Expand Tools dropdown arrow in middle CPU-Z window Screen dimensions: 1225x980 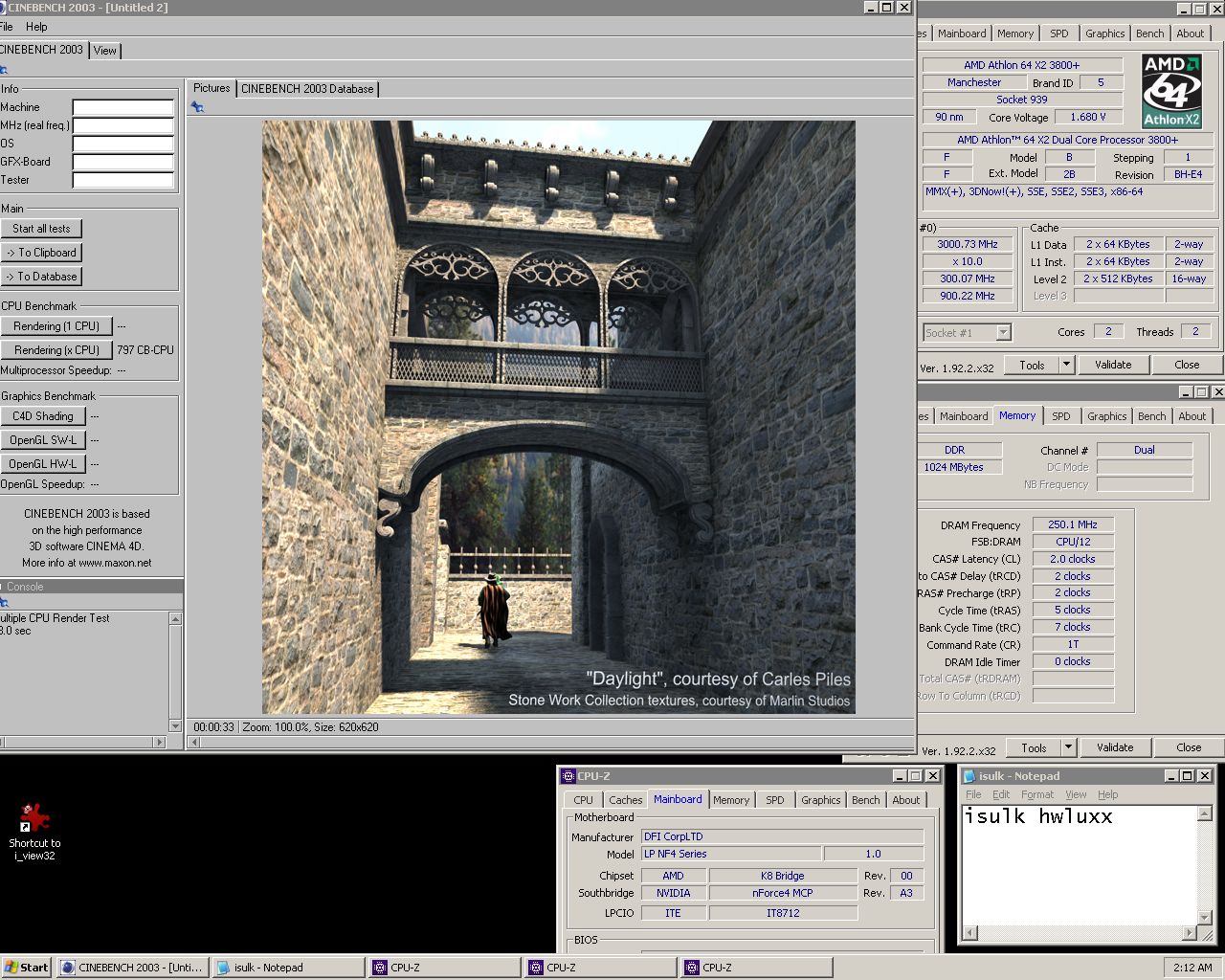pyautogui.click(x=1068, y=747)
